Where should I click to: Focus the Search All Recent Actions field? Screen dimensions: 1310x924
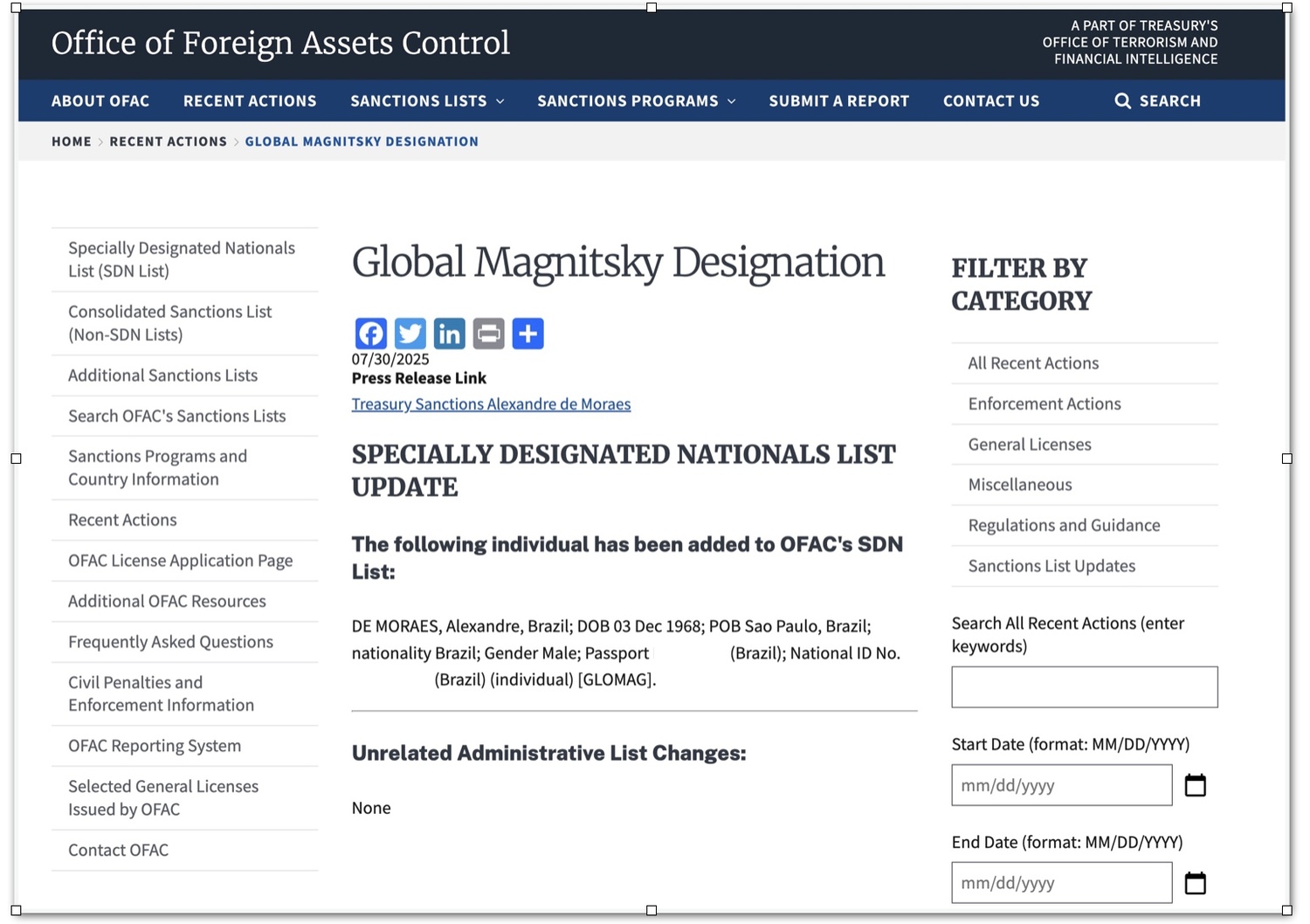[1085, 687]
